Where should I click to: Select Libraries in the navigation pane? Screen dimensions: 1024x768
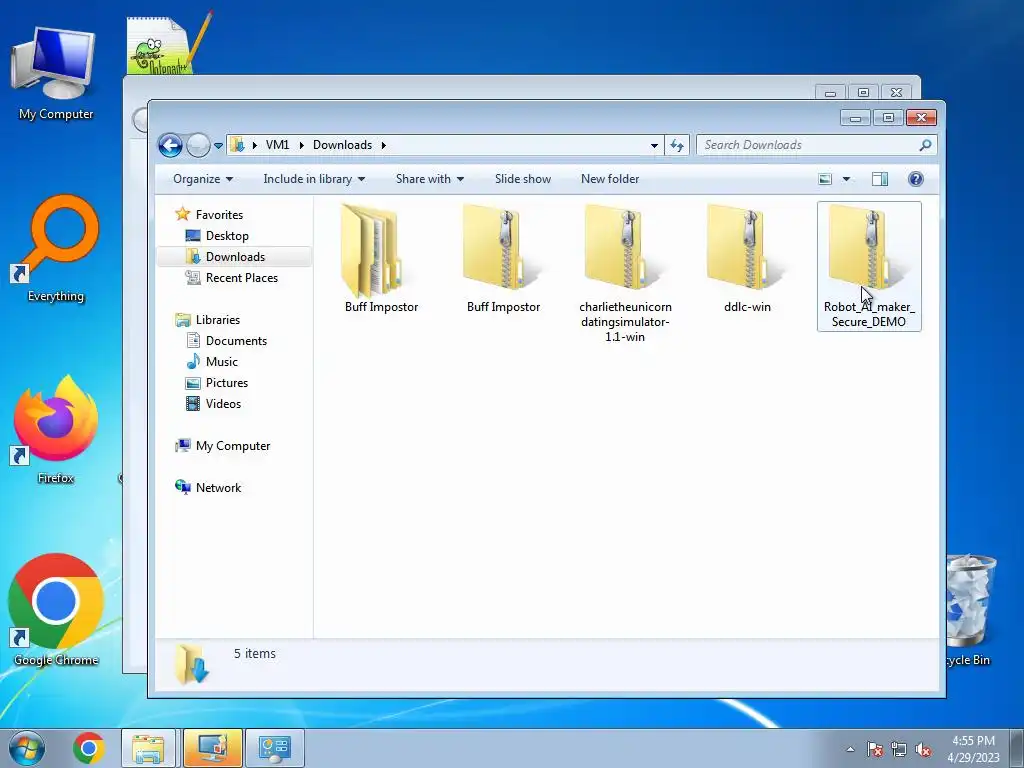217,319
